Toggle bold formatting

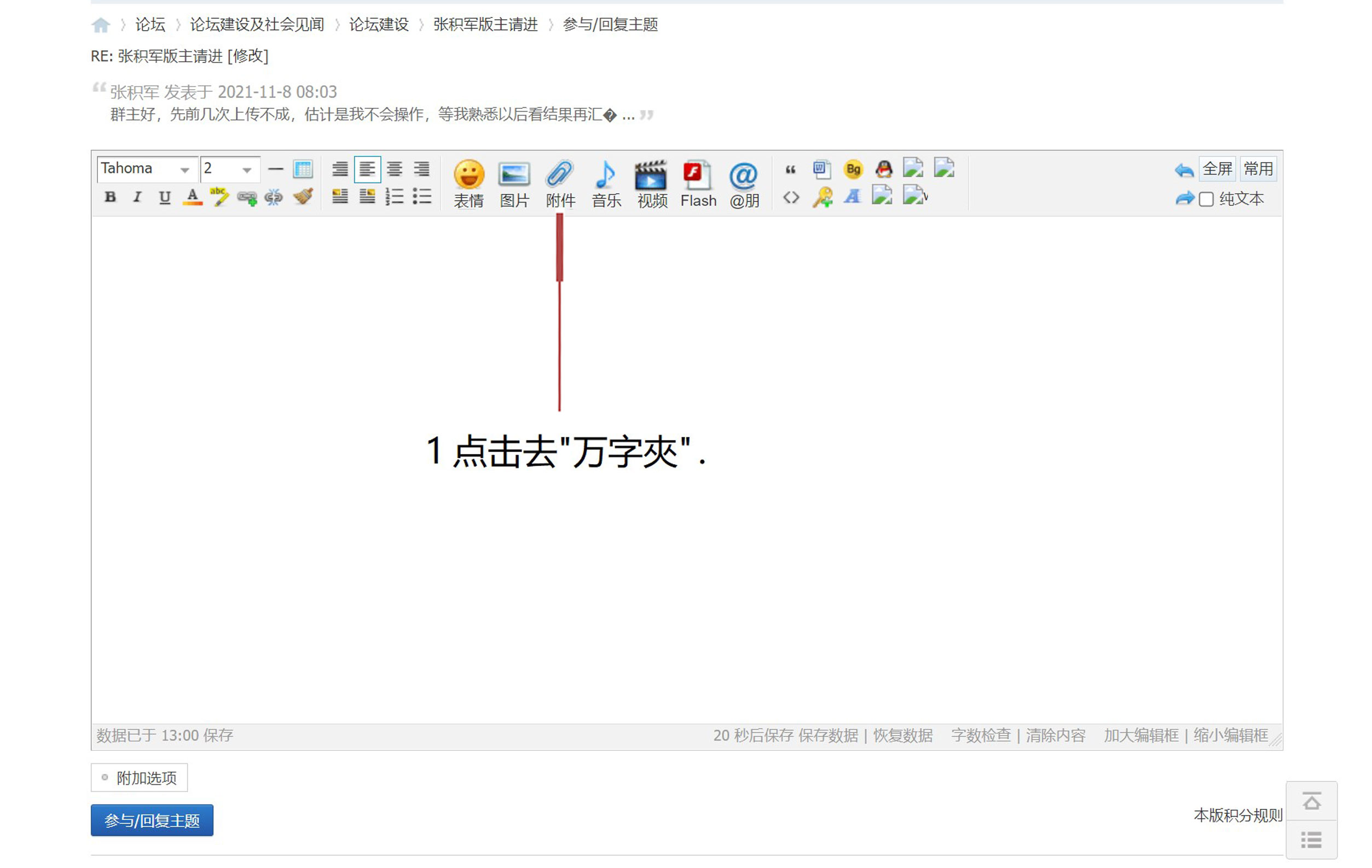pos(110,197)
